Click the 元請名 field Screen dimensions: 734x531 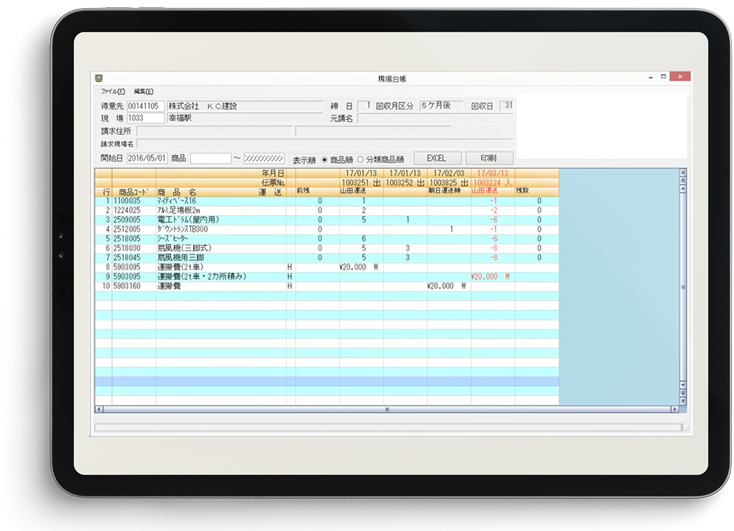pos(435,118)
